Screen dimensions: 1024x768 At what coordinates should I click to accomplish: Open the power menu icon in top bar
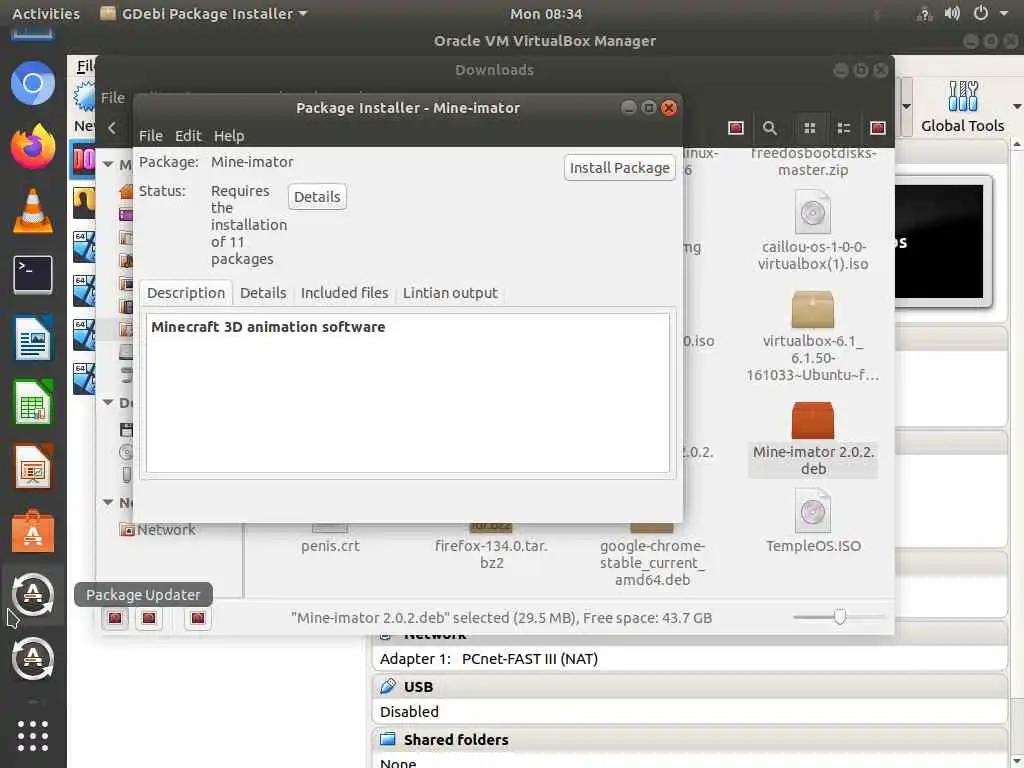[x=980, y=13]
